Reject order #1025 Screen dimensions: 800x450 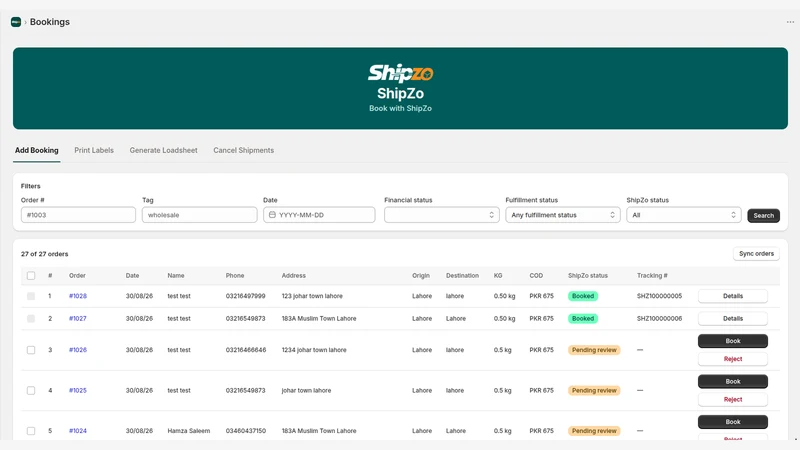pos(733,399)
